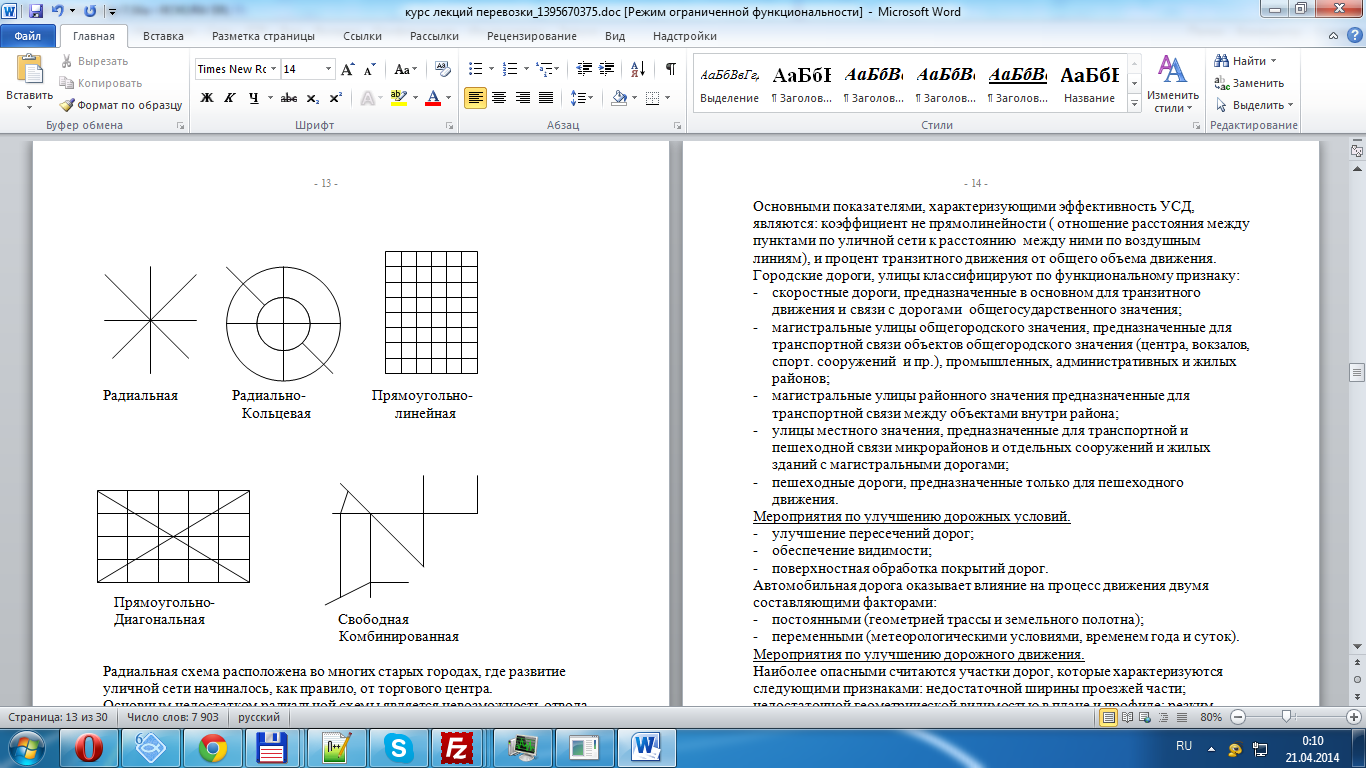Apply the Название style
Viewport: 1366px width, 768px height.
point(1089,83)
